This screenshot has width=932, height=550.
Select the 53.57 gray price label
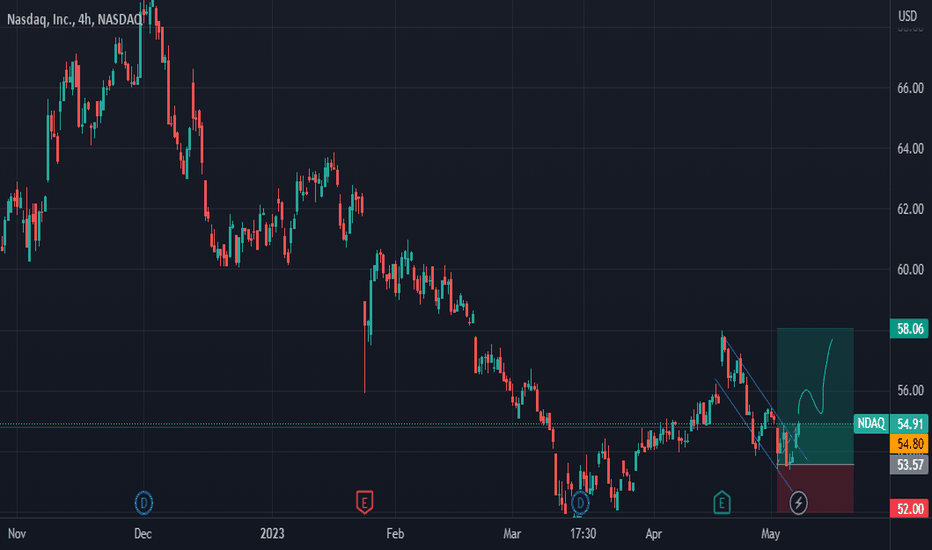[x=909, y=464]
